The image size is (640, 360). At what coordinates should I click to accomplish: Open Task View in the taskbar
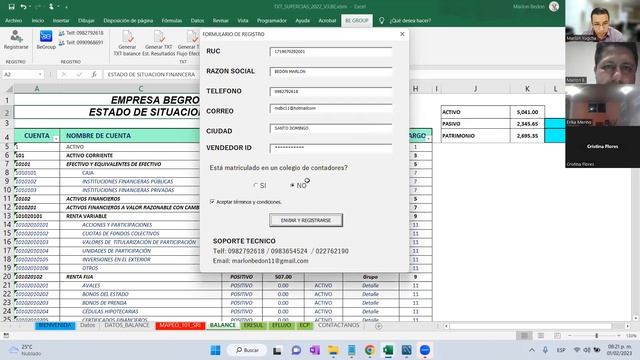pos(277,350)
